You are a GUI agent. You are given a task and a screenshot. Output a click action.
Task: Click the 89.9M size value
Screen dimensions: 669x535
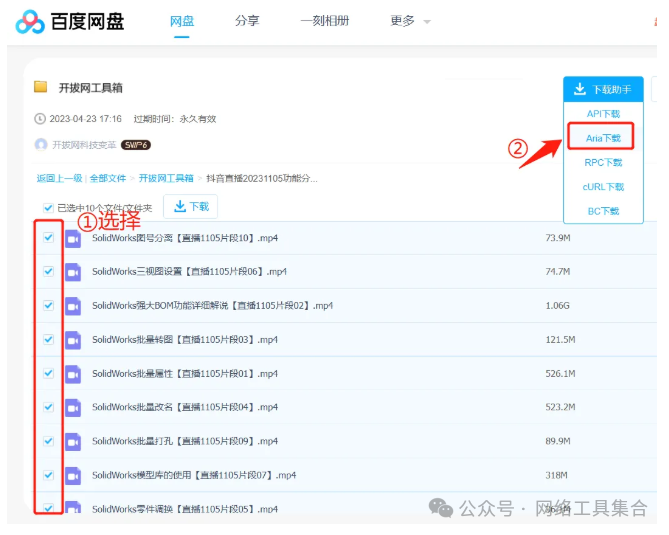pos(558,441)
